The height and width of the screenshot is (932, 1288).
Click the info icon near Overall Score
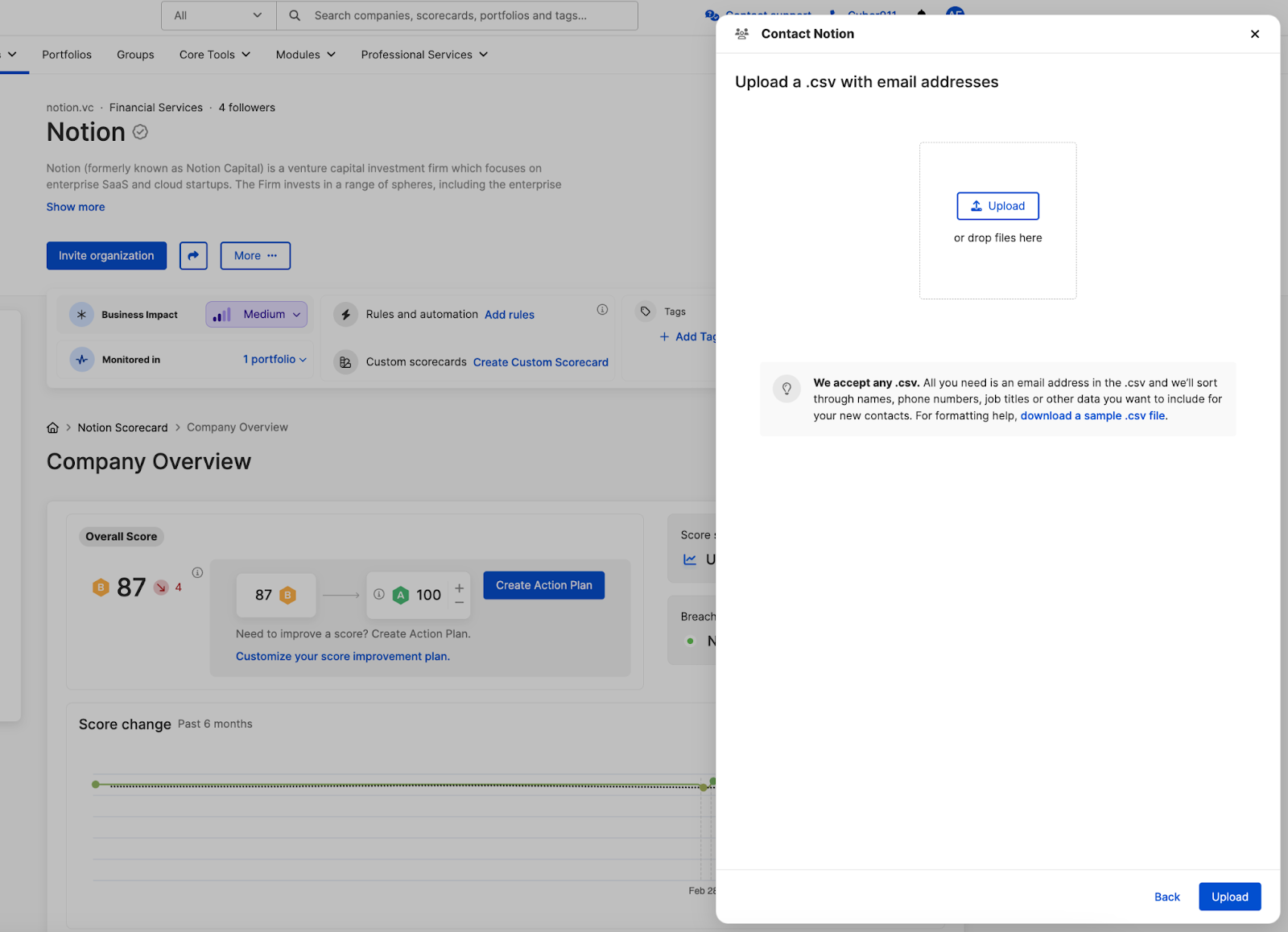[197, 572]
